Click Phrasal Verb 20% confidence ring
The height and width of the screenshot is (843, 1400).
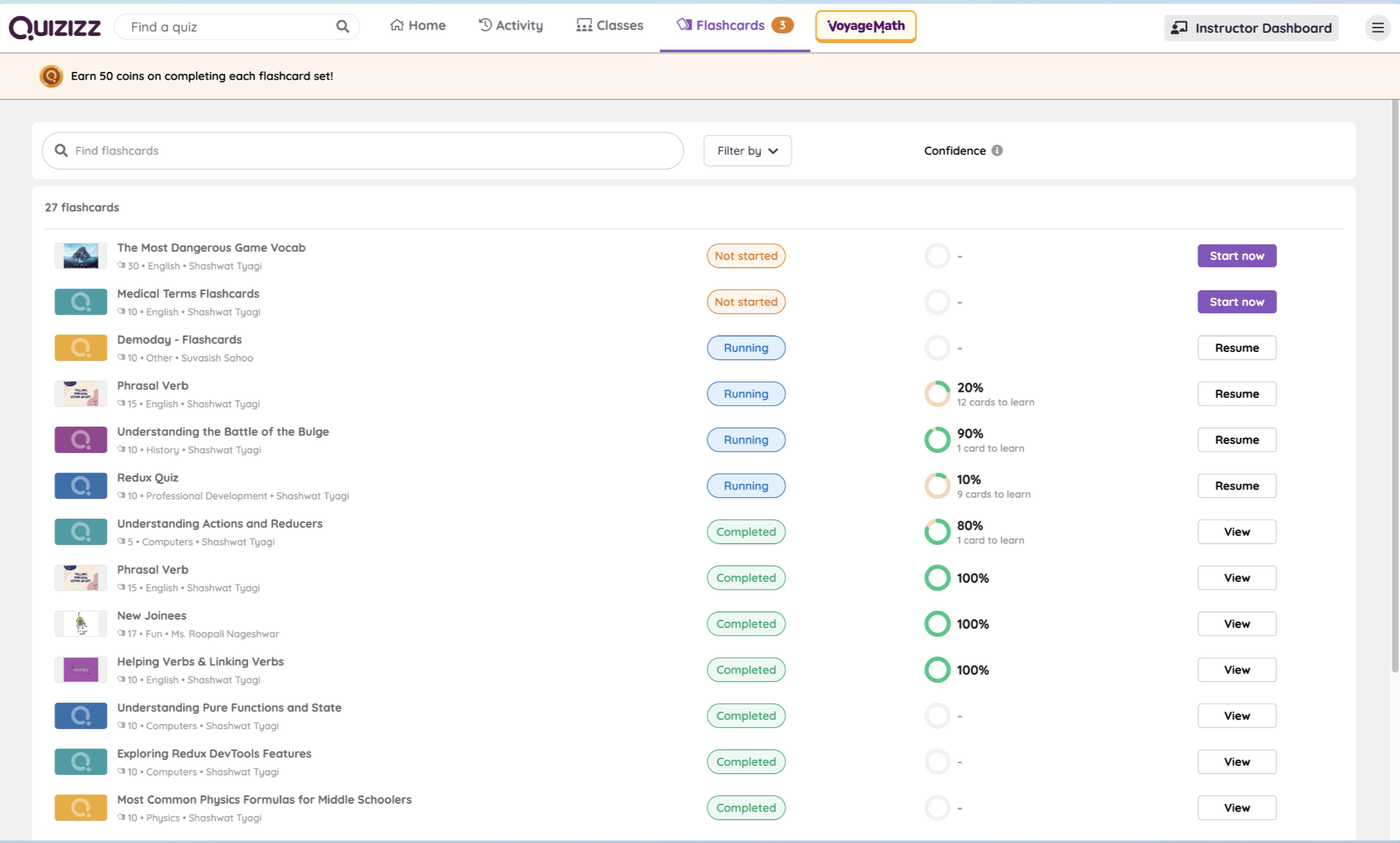937,394
